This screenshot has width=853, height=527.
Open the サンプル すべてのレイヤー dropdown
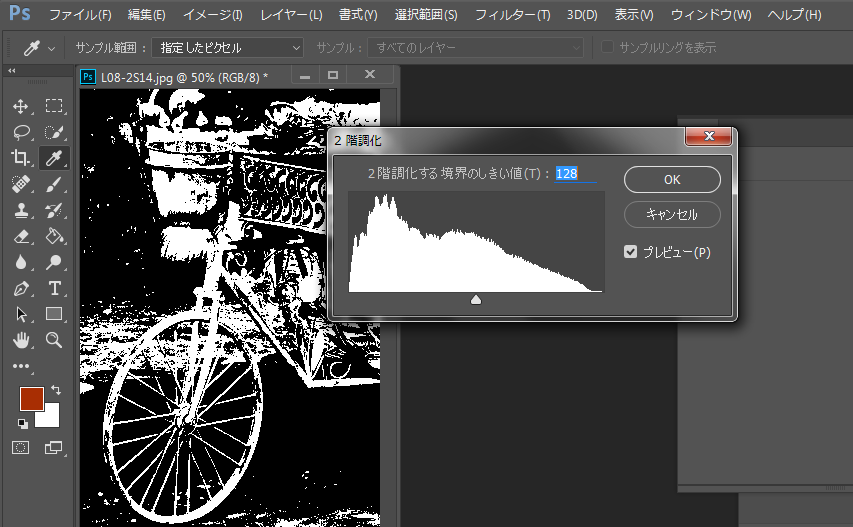tap(475, 48)
